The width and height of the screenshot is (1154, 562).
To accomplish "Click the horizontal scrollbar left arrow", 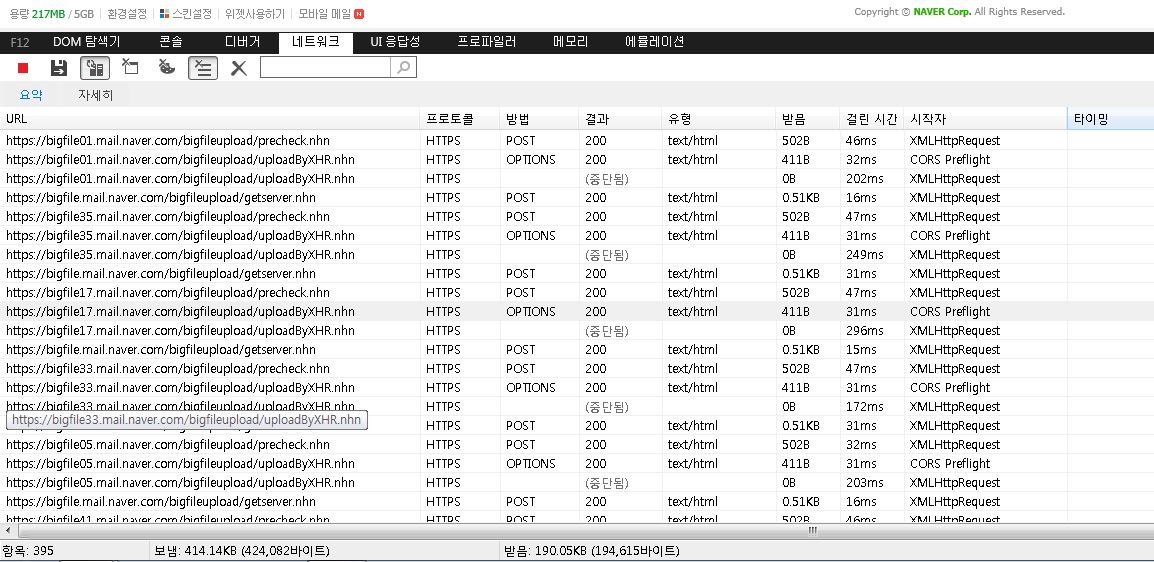I will [x=7, y=530].
